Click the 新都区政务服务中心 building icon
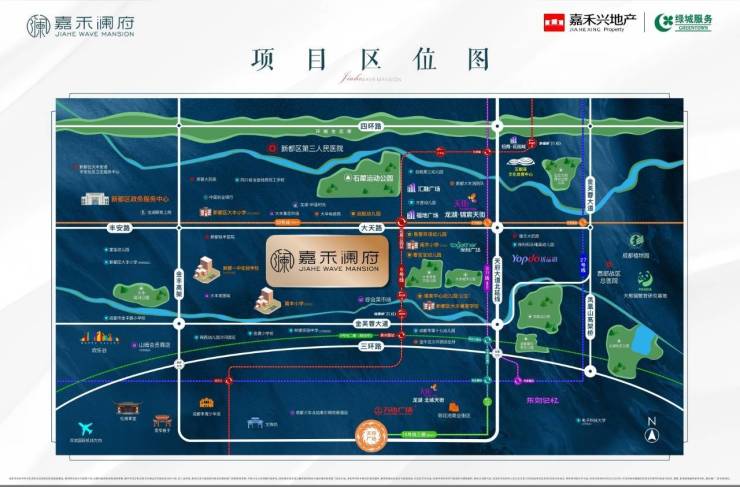Screen dimensions: 740x487 (x=95, y=199)
